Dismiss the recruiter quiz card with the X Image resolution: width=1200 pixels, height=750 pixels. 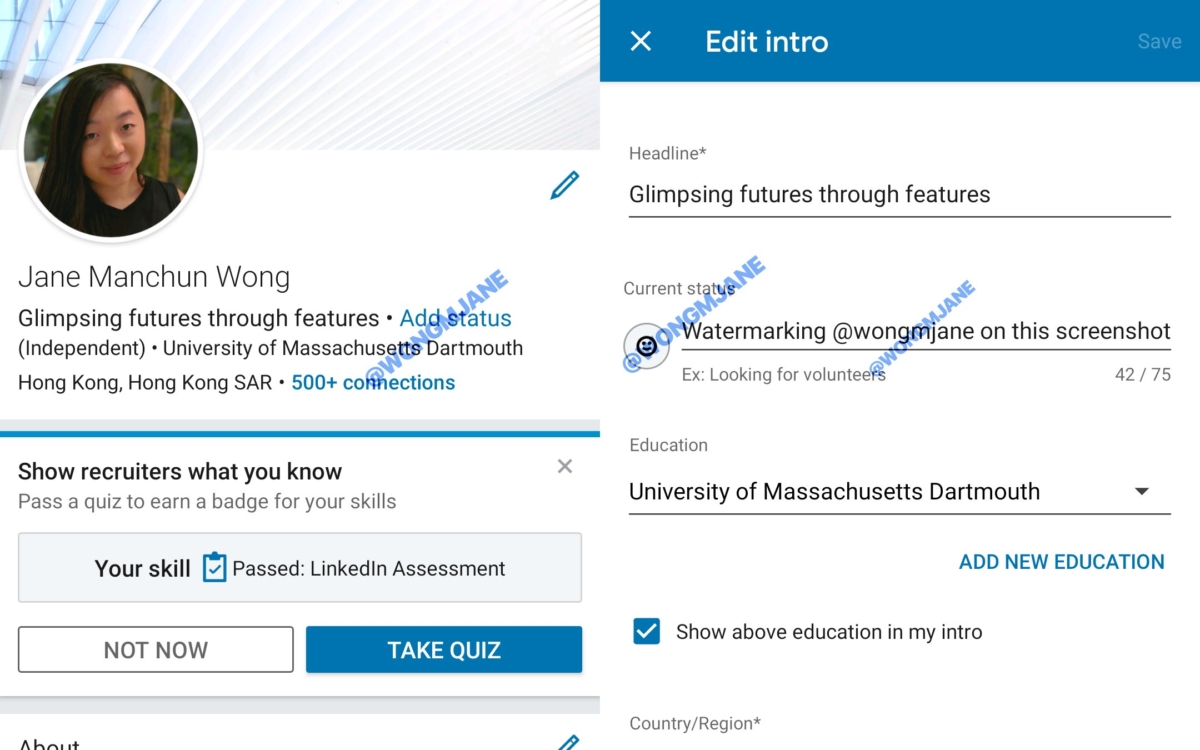[564, 466]
